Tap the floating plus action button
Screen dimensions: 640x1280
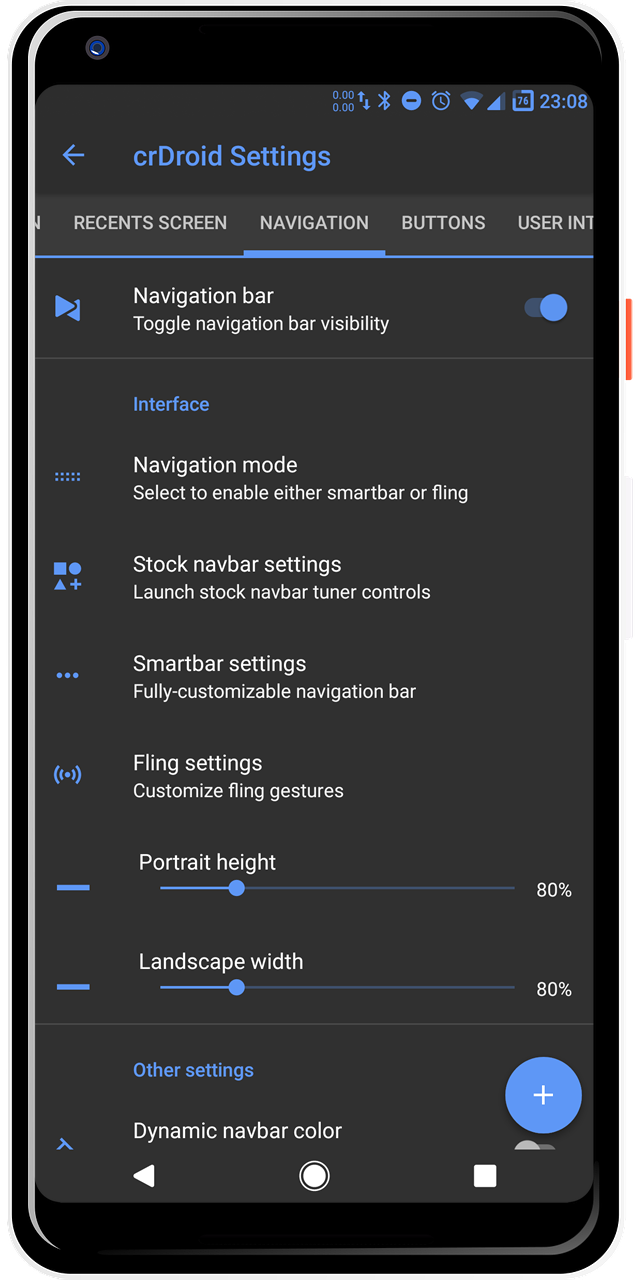543,1095
